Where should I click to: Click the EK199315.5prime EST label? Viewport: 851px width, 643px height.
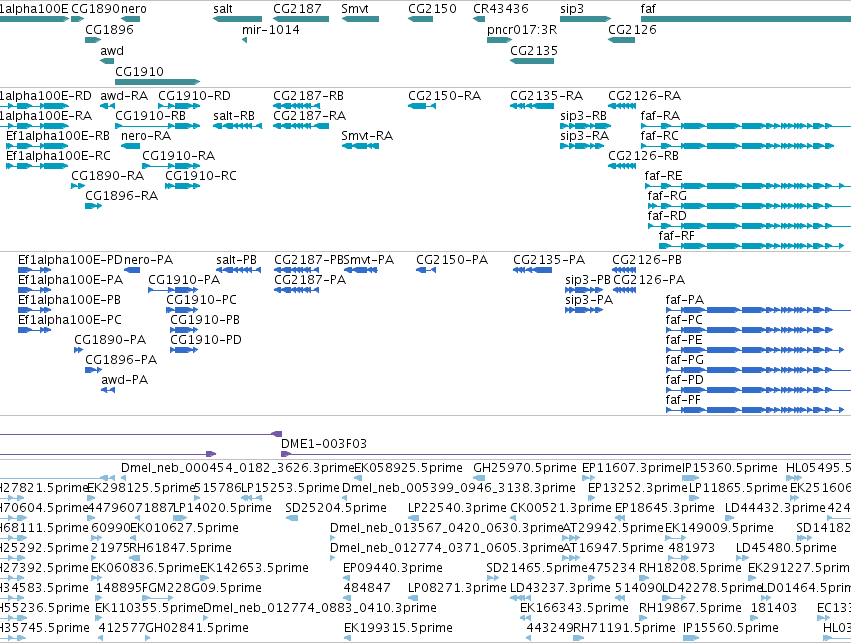pyautogui.click(x=398, y=628)
